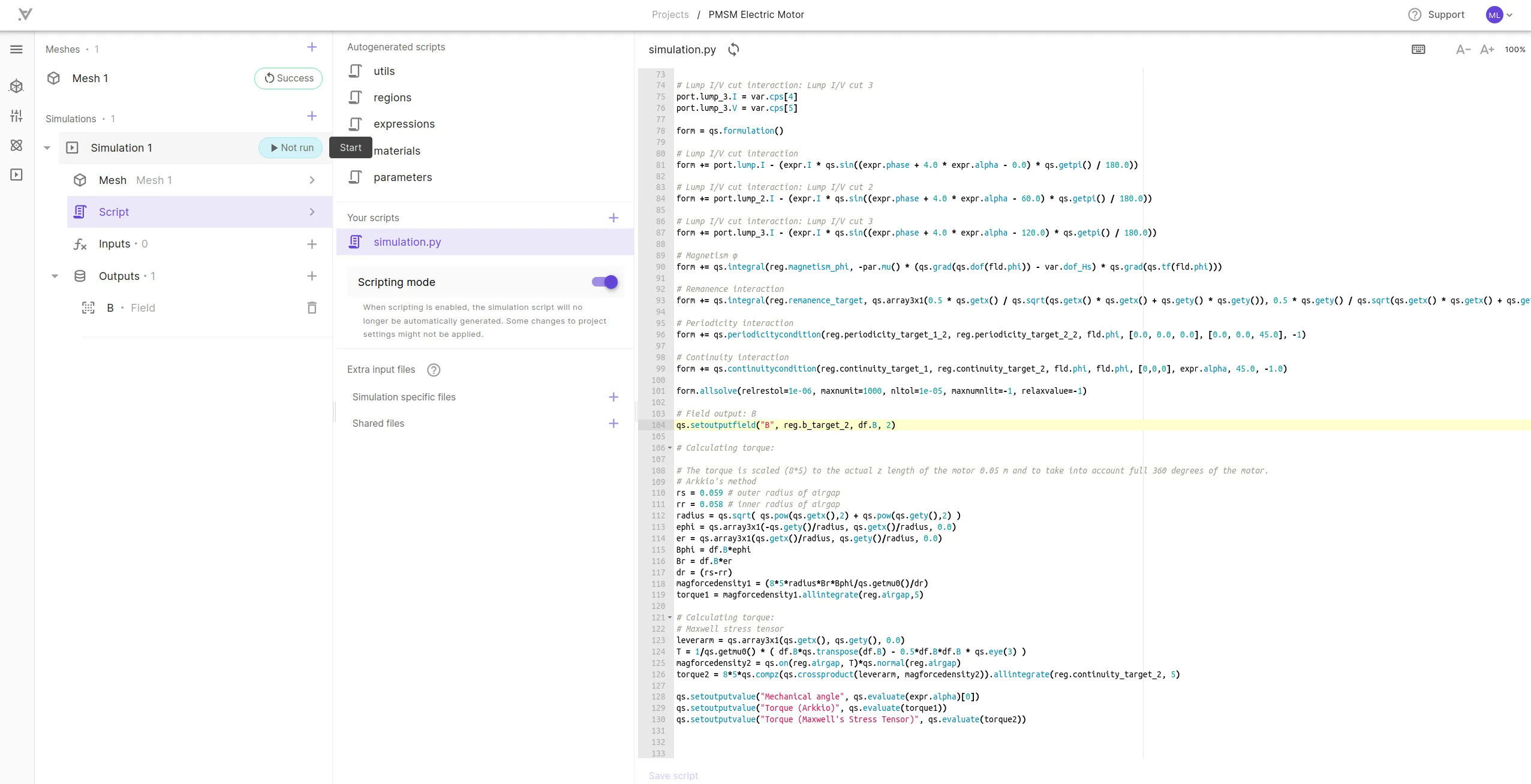The height and width of the screenshot is (784, 1531).
Task: Click the mesh icon next to Mesh 1
Action: click(x=53, y=78)
